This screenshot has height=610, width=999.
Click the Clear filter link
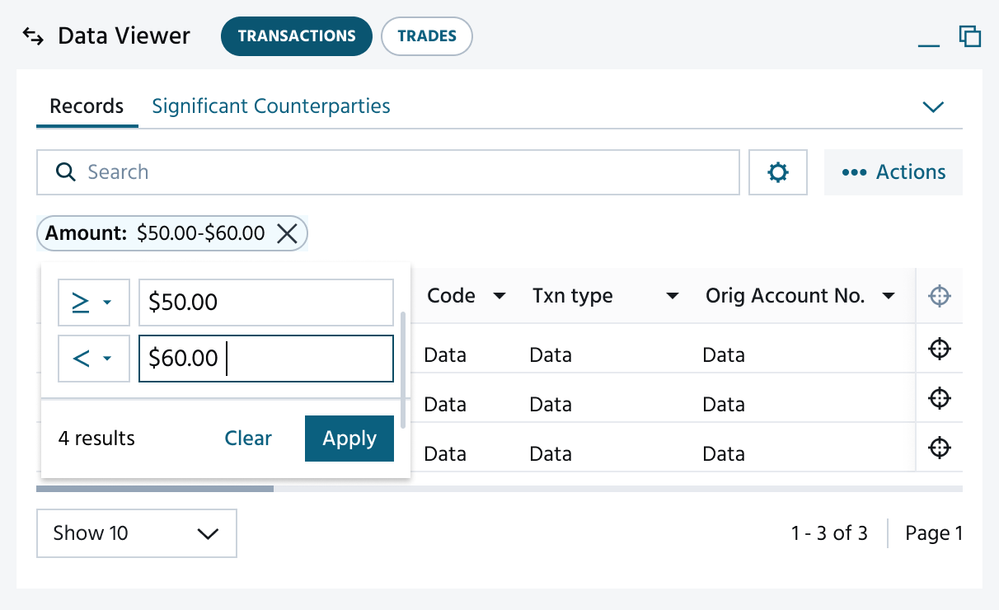(248, 438)
